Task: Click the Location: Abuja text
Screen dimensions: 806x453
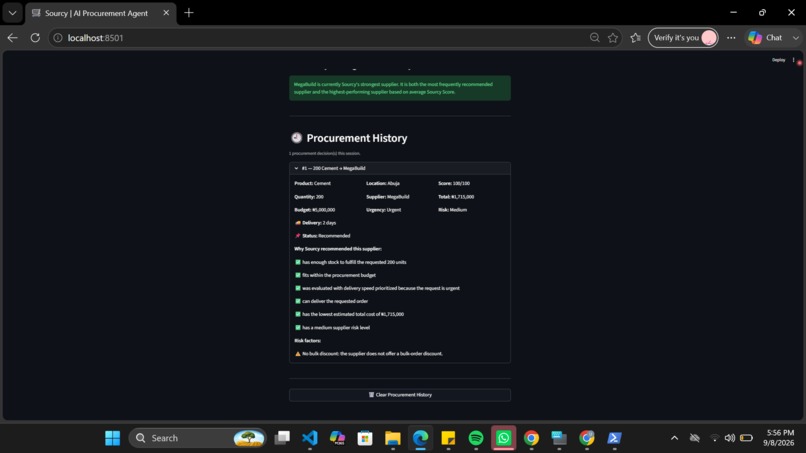Action: coord(382,183)
